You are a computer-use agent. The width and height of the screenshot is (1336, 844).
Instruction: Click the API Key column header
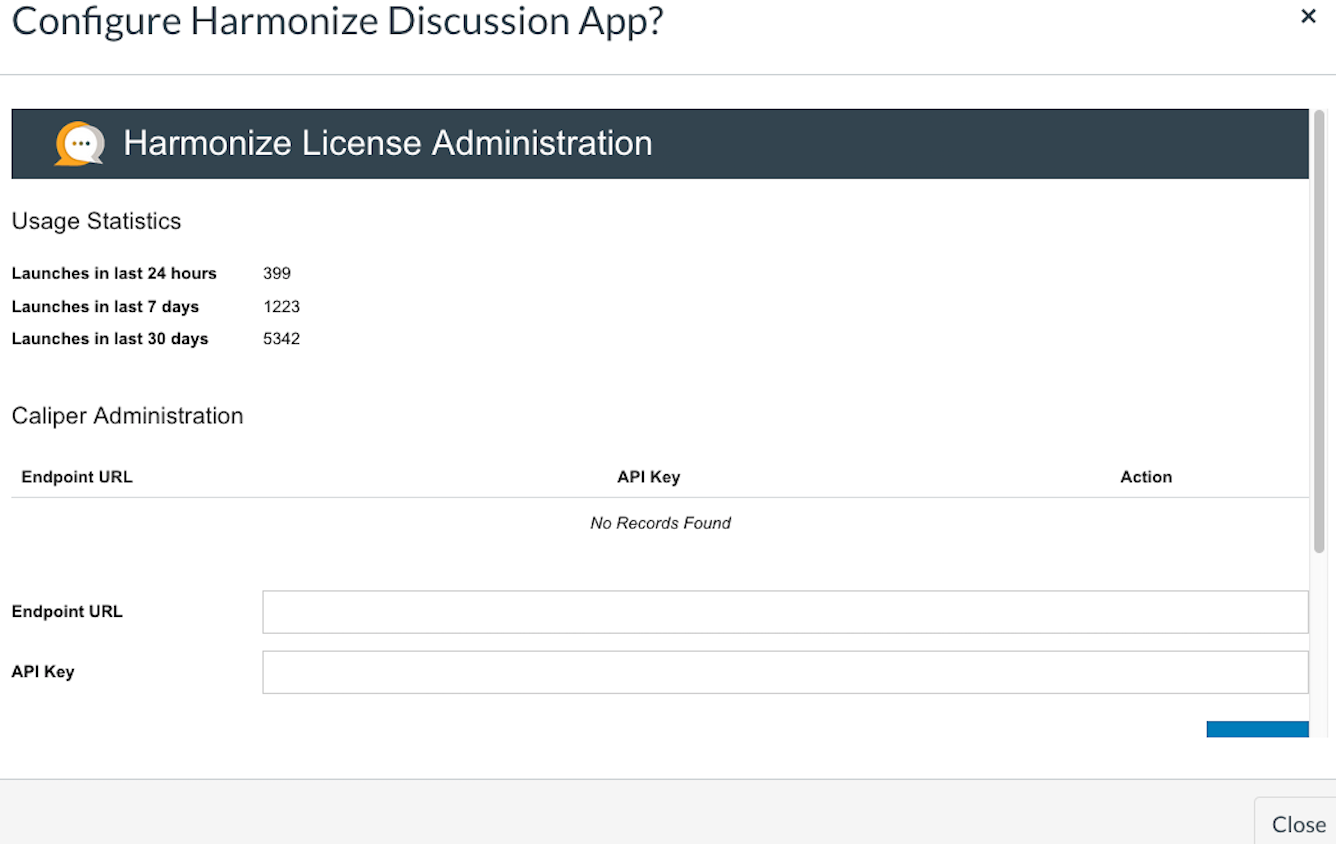coord(648,477)
